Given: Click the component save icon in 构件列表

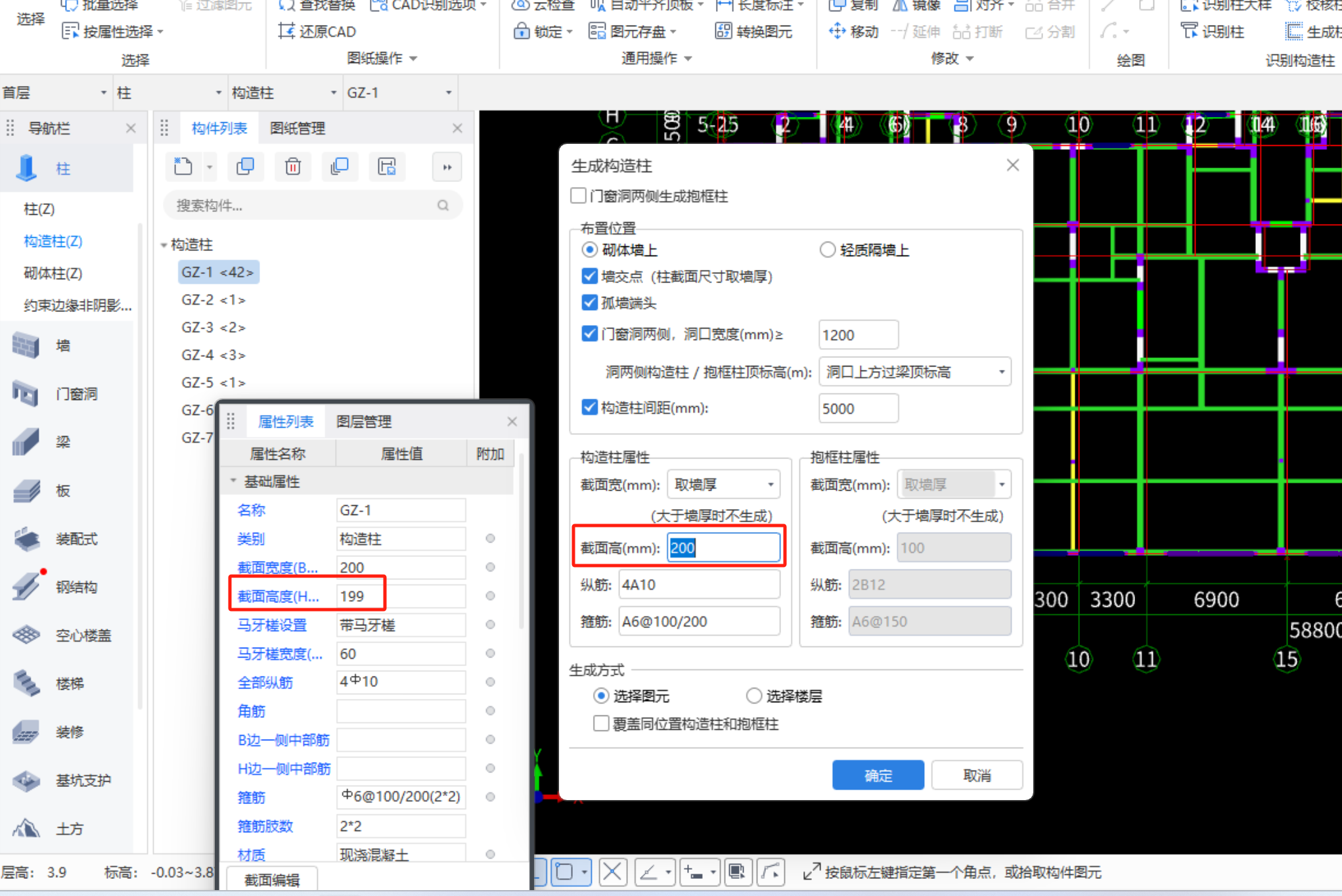Looking at the screenshot, I should pos(387,167).
